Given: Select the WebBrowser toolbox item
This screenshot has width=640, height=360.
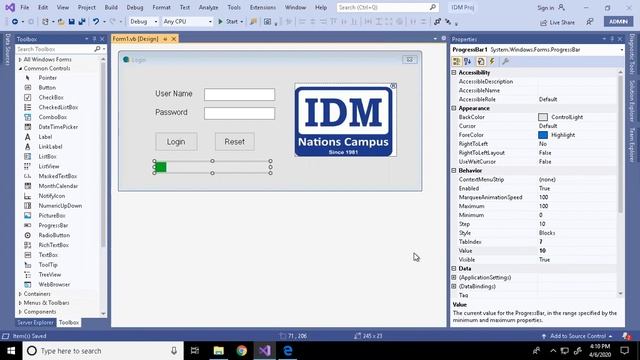Looking at the screenshot, I should (x=54, y=284).
